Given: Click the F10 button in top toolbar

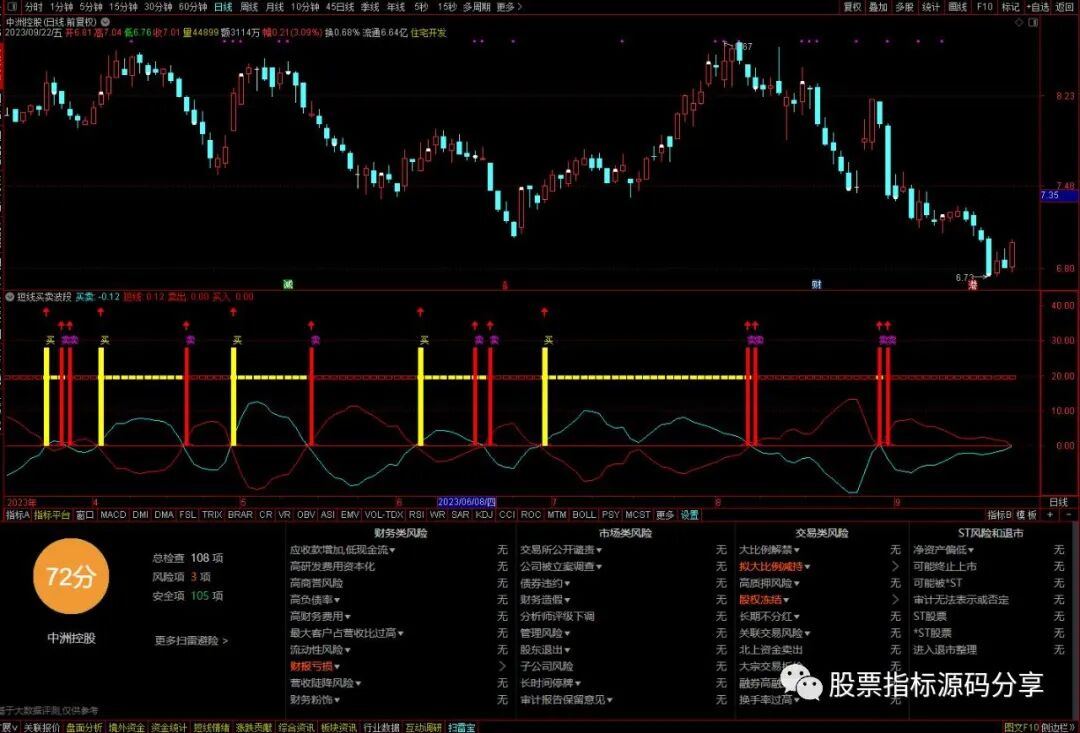Looking at the screenshot, I should (x=984, y=7).
